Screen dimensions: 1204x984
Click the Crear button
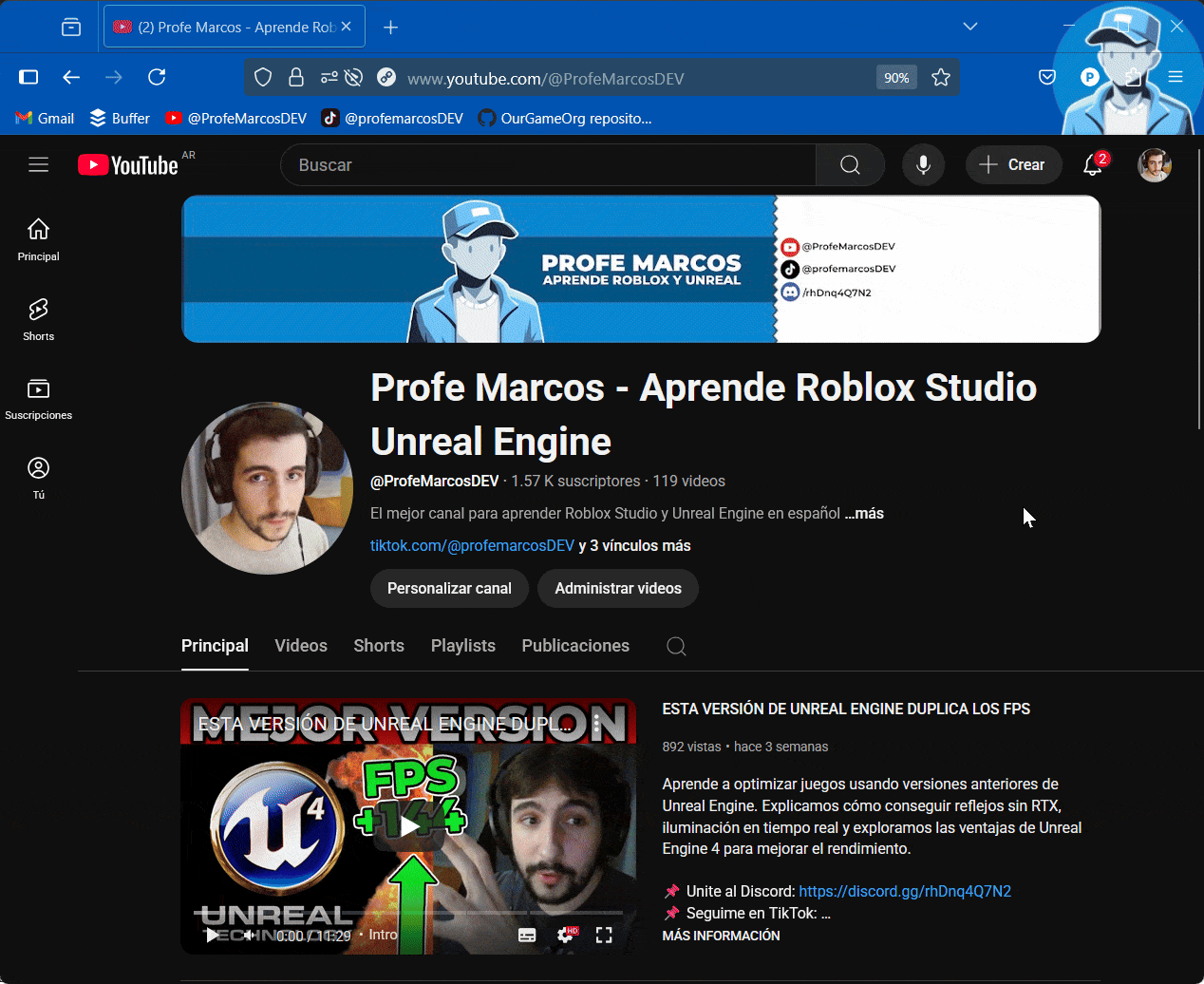tap(1012, 165)
